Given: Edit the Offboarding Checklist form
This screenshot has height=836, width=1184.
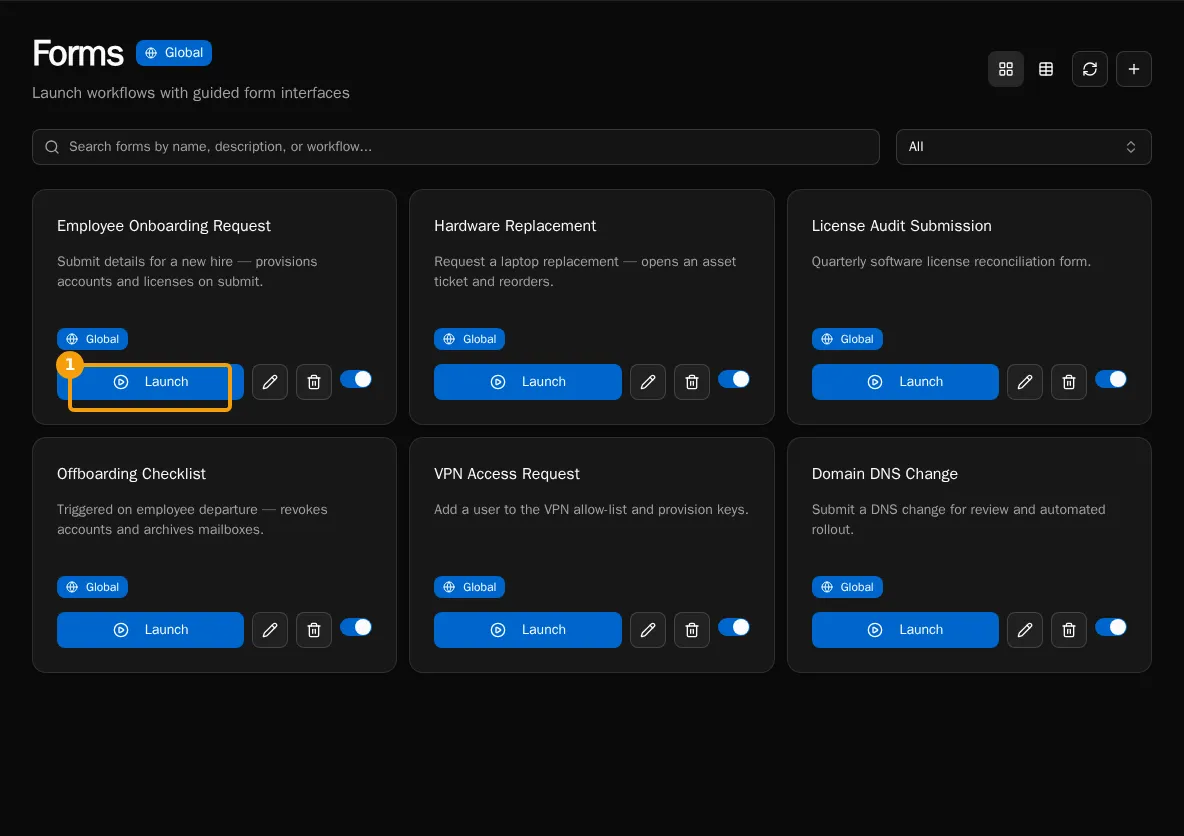Looking at the screenshot, I should click(270, 630).
